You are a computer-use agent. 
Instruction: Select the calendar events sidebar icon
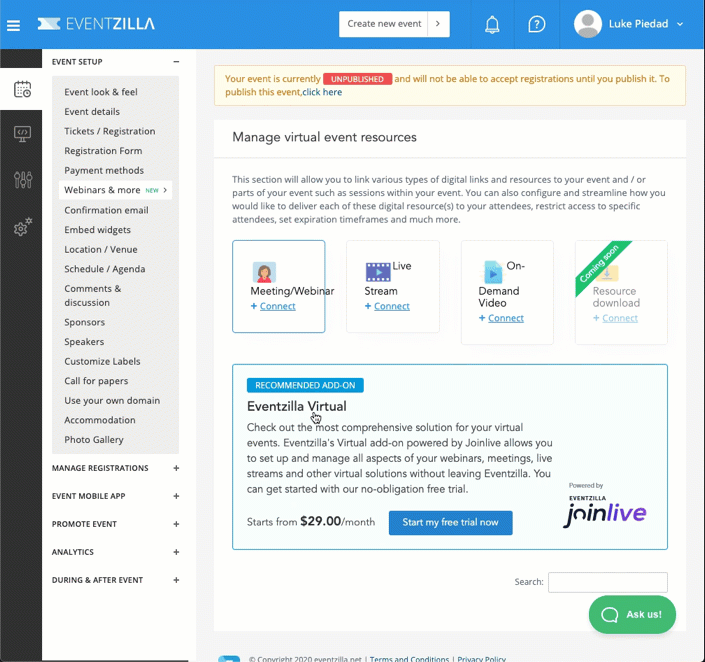(22, 89)
